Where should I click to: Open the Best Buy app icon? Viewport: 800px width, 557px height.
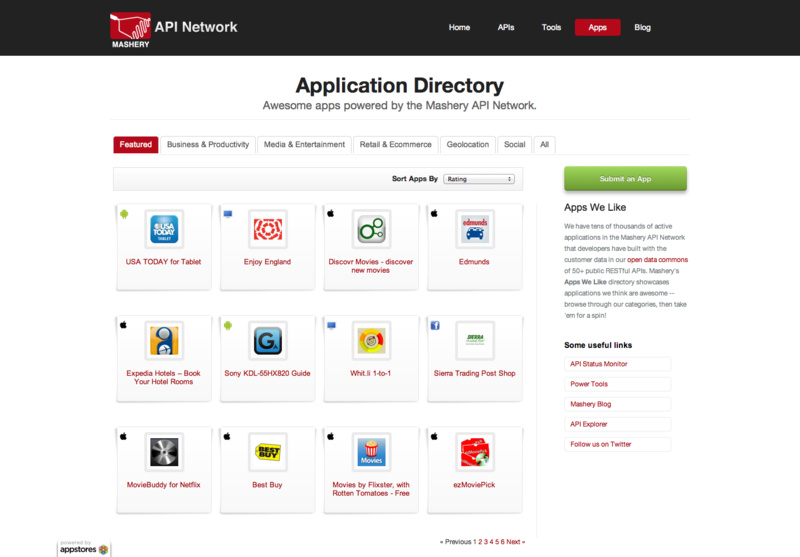267,452
